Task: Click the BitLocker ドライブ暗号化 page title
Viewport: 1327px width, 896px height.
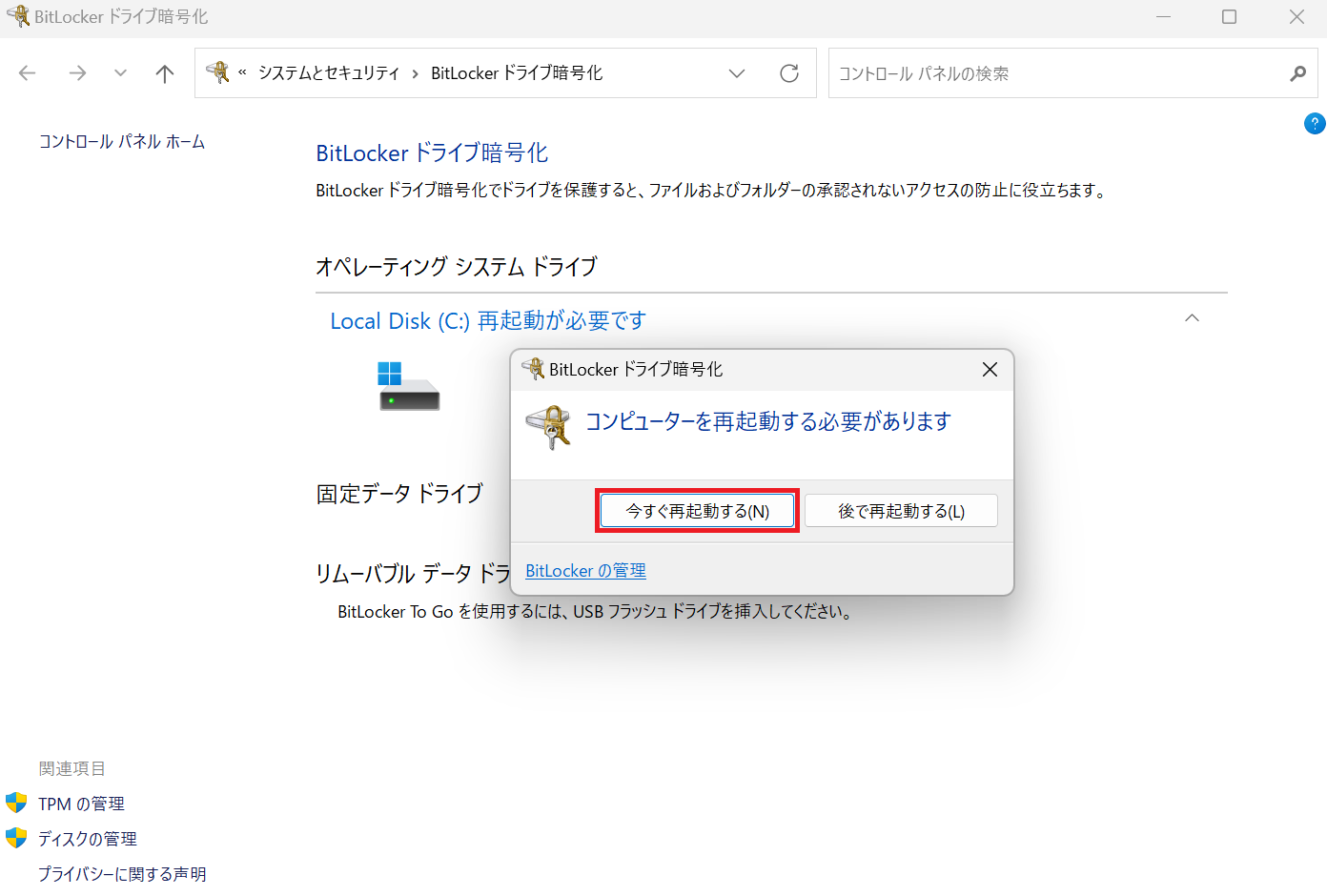Action: click(432, 153)
